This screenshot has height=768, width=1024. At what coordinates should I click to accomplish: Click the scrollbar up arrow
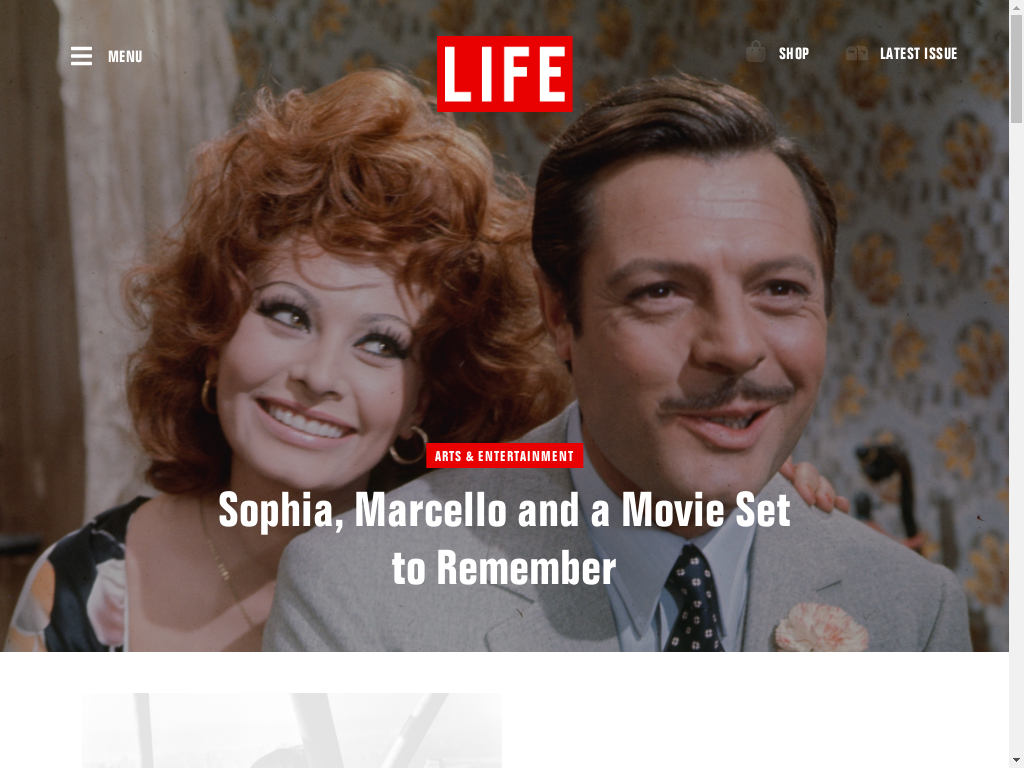point(1017,6)
